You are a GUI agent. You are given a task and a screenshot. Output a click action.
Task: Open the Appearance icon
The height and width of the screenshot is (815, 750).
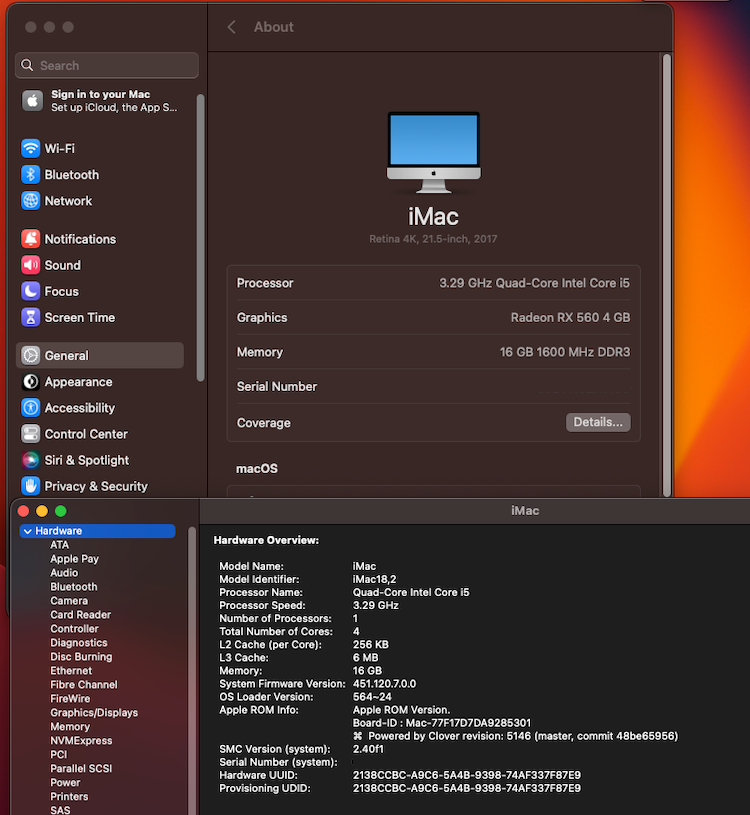(31, 382)
